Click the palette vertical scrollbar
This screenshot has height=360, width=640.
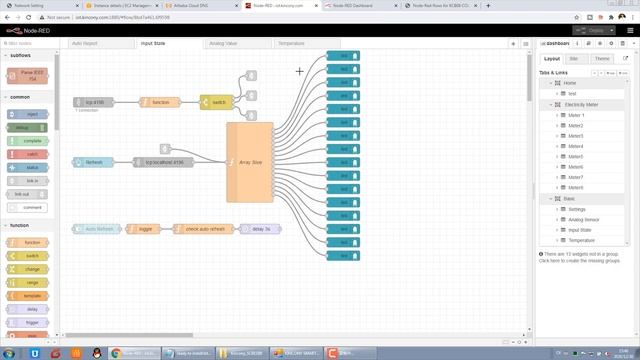tap(57, 92)
